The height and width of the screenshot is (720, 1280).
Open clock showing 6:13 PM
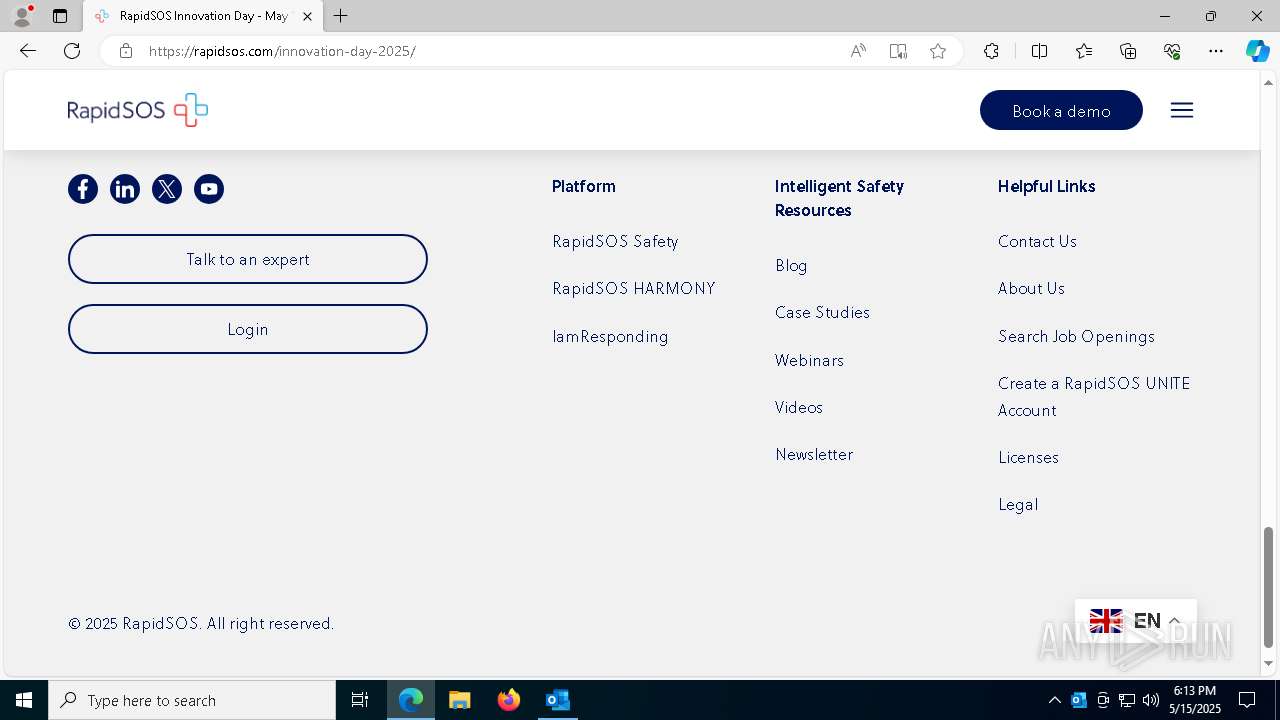tap(1194, 700)
